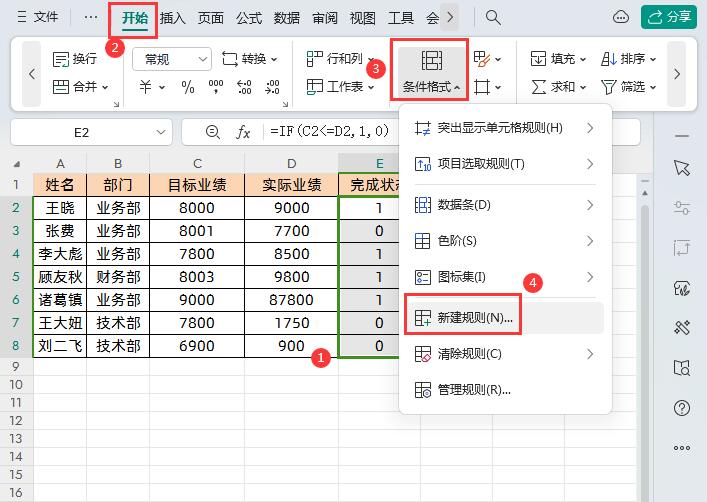Open the cloud sync status icon
Image resolution: width=707 pixels, height=502 pixels.
[x=621, y=17]
